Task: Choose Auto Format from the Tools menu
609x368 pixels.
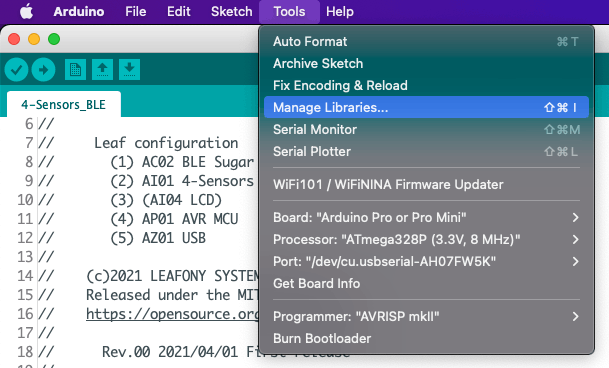Action: click(426, 42)
